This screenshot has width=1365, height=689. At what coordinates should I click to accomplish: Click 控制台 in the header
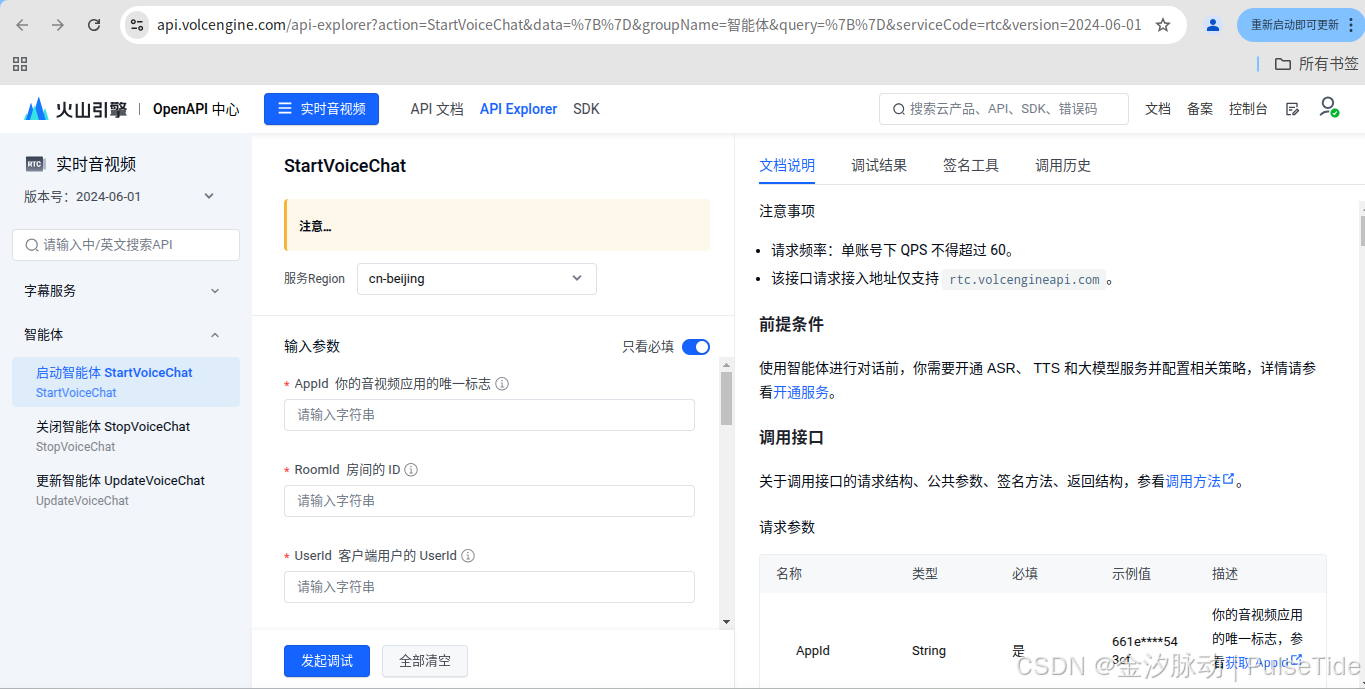(x=1248, y=109)
